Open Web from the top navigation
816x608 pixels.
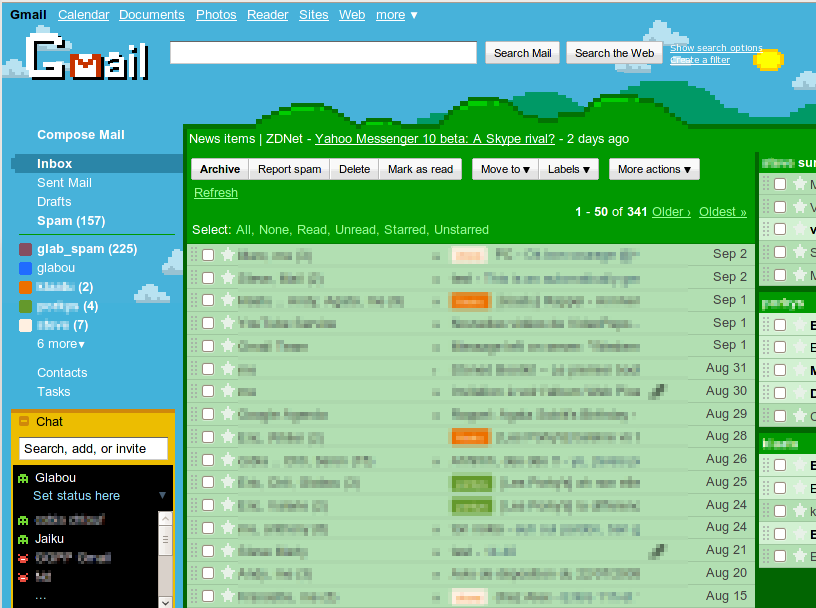point(352,15)
